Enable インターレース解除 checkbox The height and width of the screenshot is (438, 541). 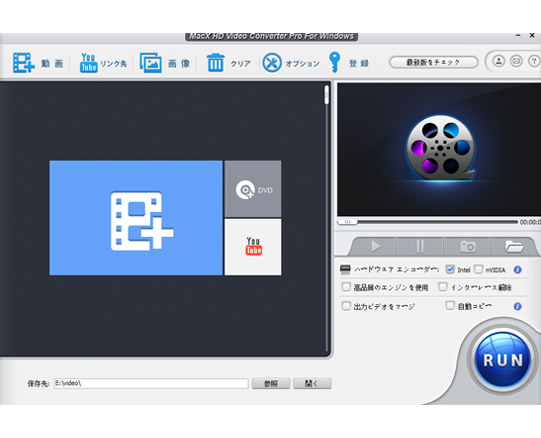pos(443,287)
